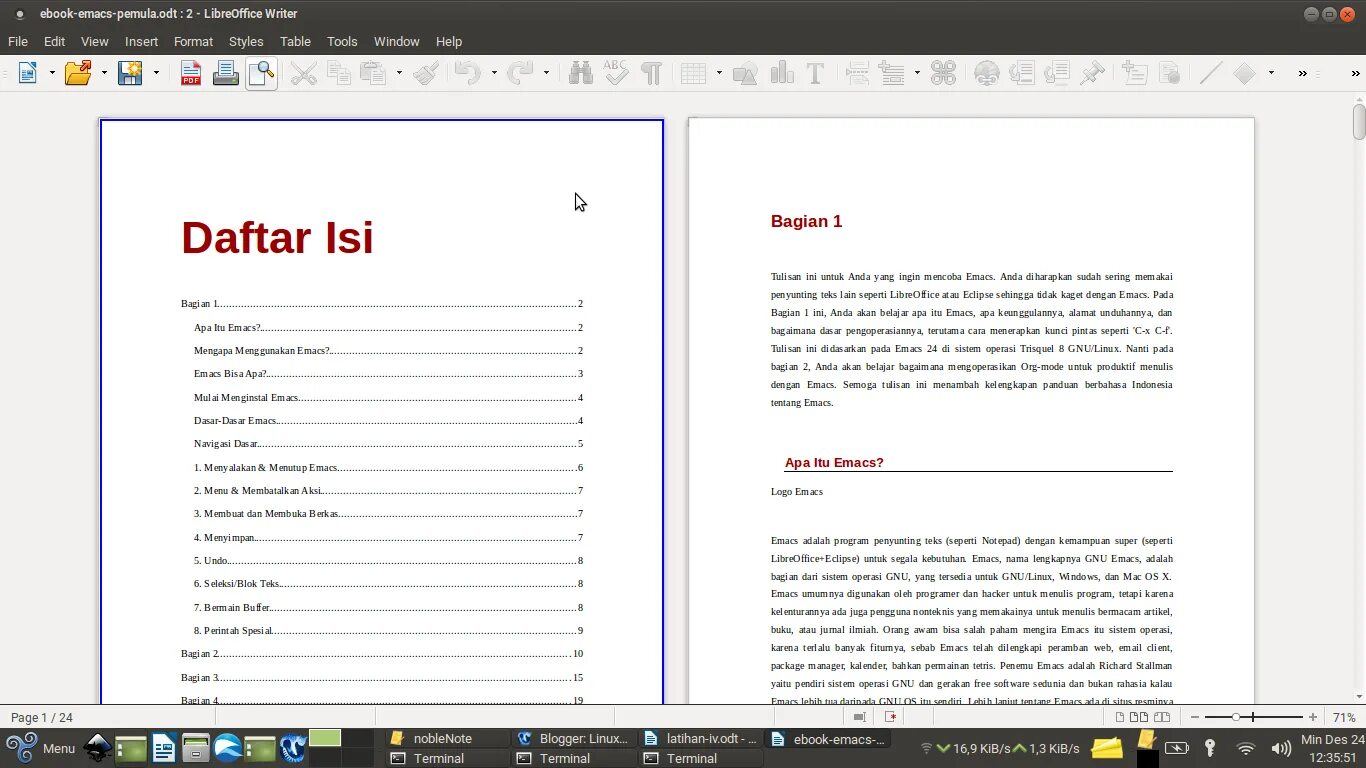
Task: Click the zoom out minus button
Action: [1194, 717]
